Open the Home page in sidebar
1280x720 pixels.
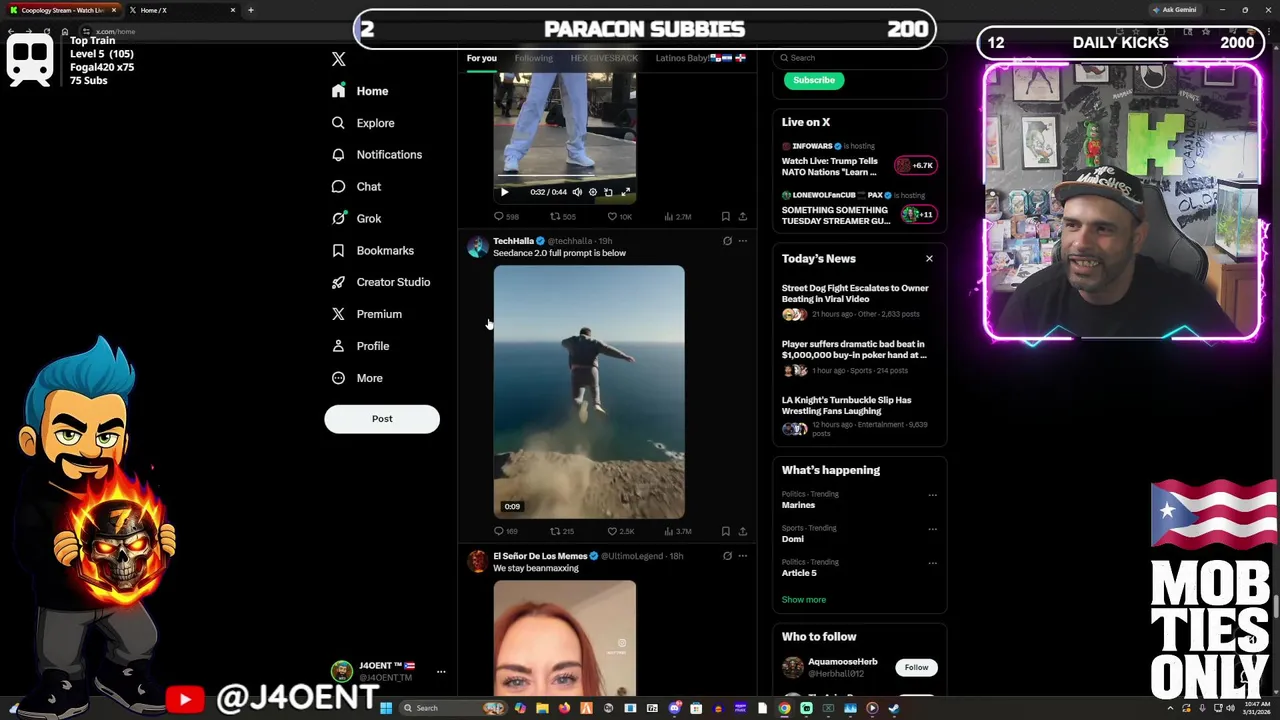coord(360,91)
